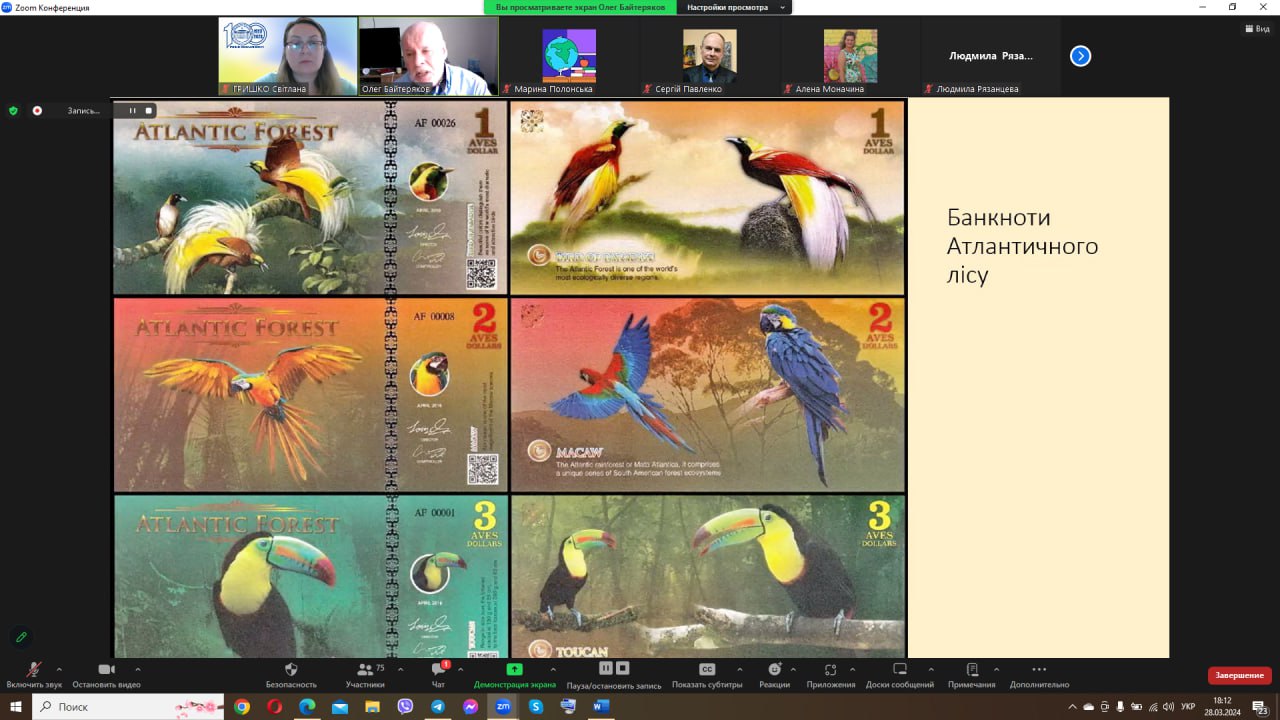The height and width of the screenshot is (720, 1280).
Task: Expand audio options arrow next to microphone
Action: pos(59,669)
